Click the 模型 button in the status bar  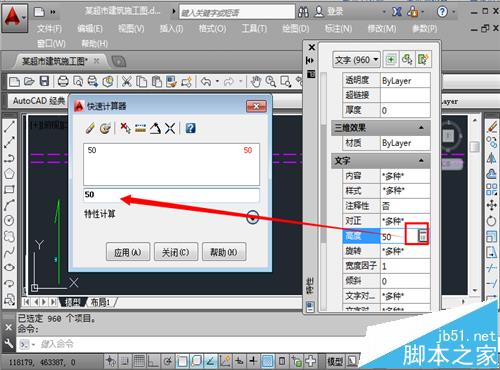[x=335, y=361]
